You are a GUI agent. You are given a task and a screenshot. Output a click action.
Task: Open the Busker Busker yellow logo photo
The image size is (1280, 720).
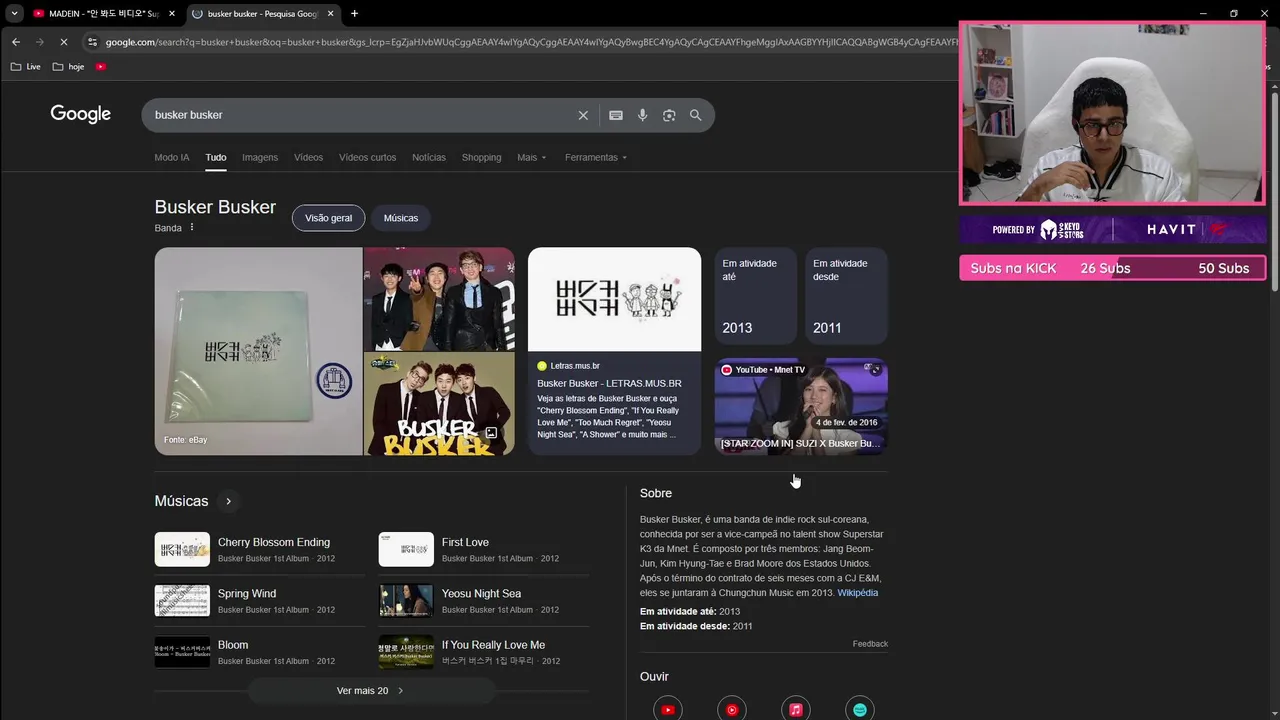tap(439, 404)
